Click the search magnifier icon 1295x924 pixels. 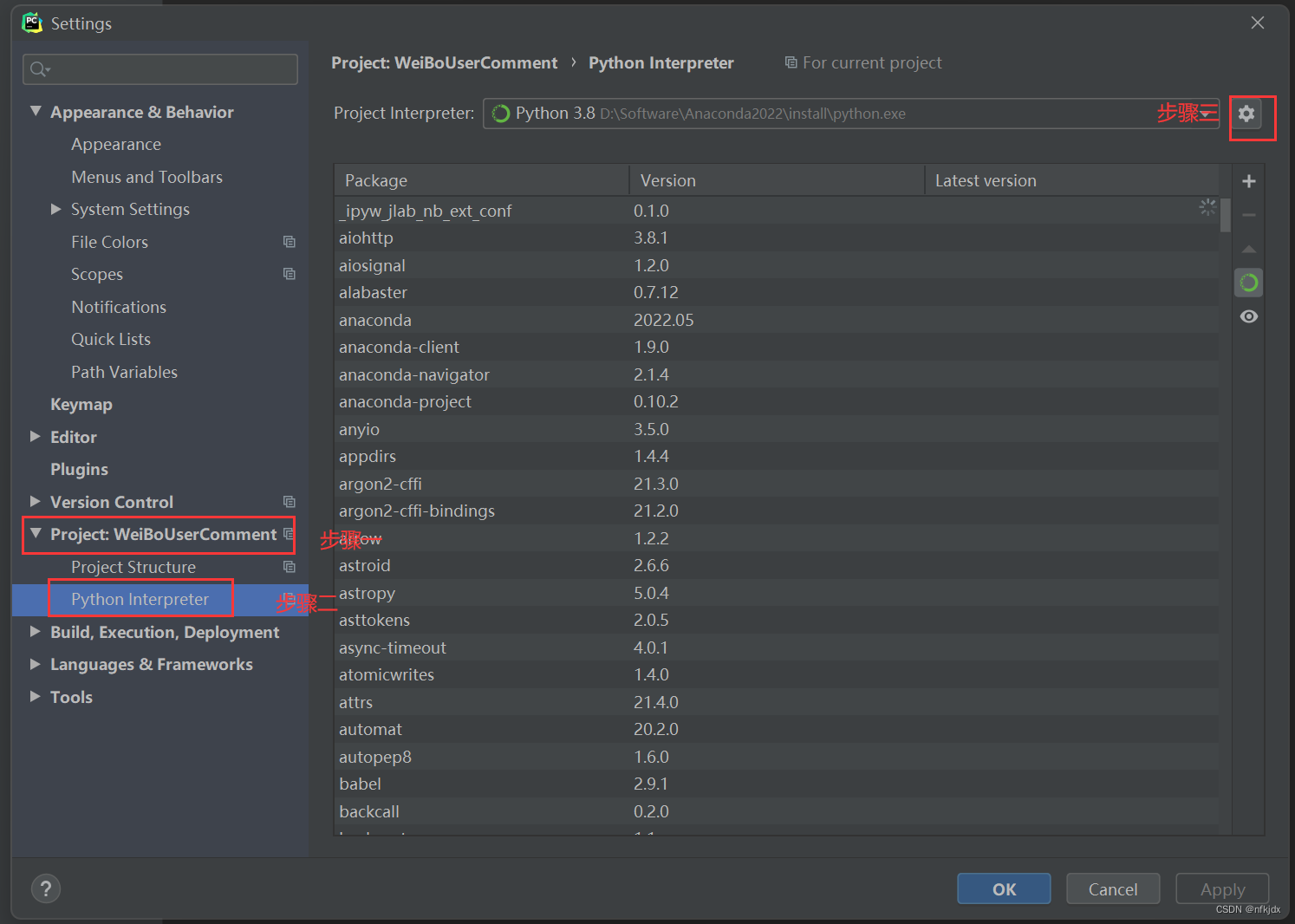pyautogui.click(x=40, y=69)
